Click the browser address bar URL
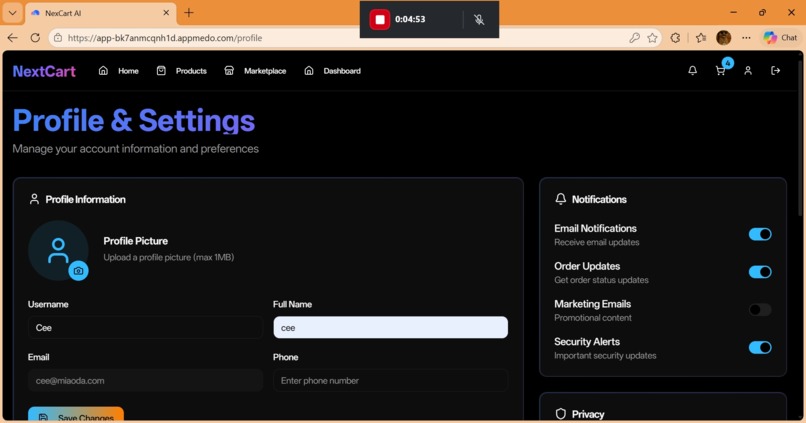 tap(165, 38)
